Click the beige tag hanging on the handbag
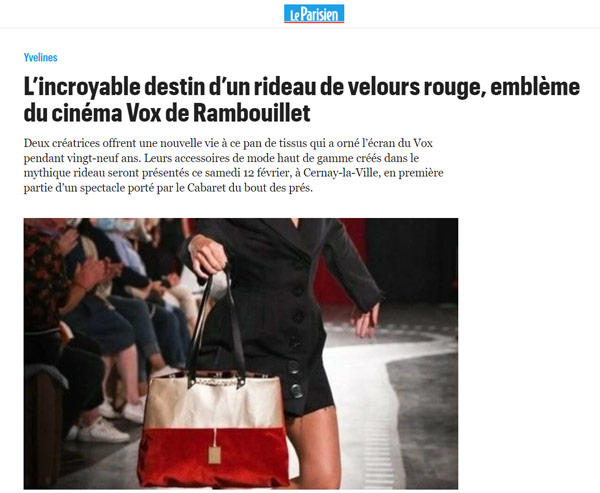Screen dimensions: 600x493 pos(214,455)
